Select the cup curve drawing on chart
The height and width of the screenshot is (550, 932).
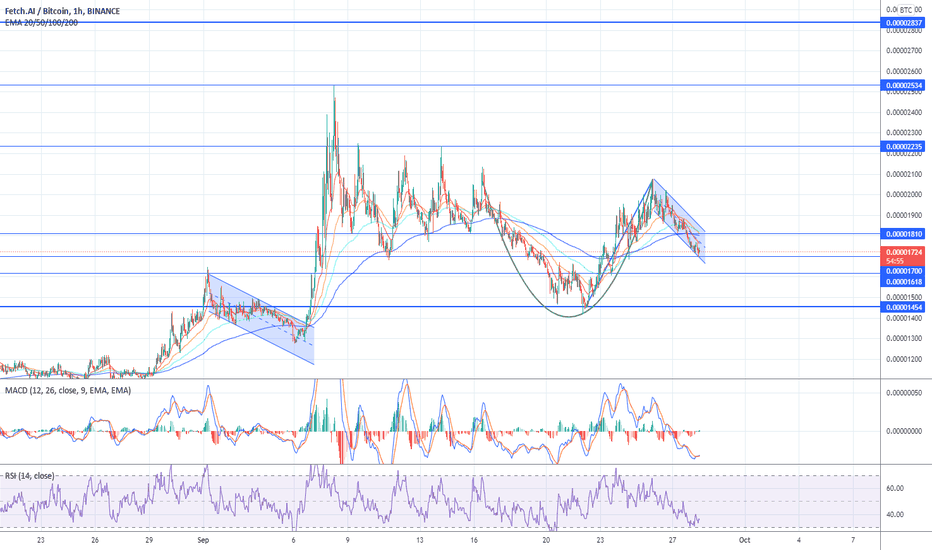(x=568, y=316)
